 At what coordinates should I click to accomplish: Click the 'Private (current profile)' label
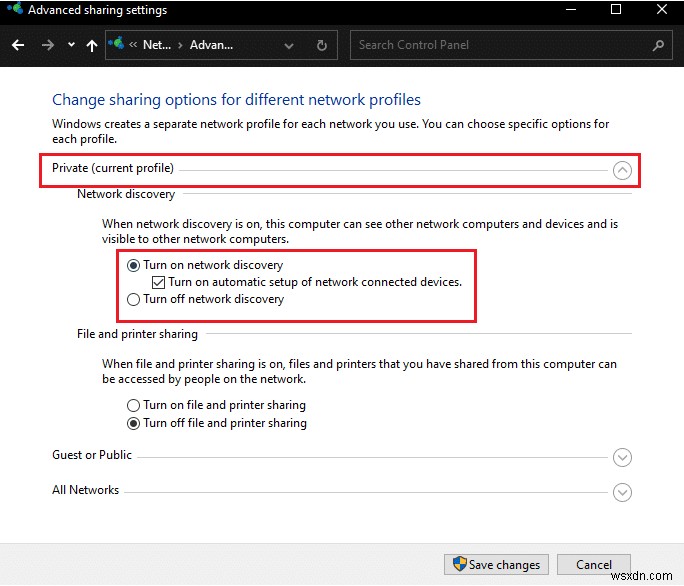[x=113, y=168]
